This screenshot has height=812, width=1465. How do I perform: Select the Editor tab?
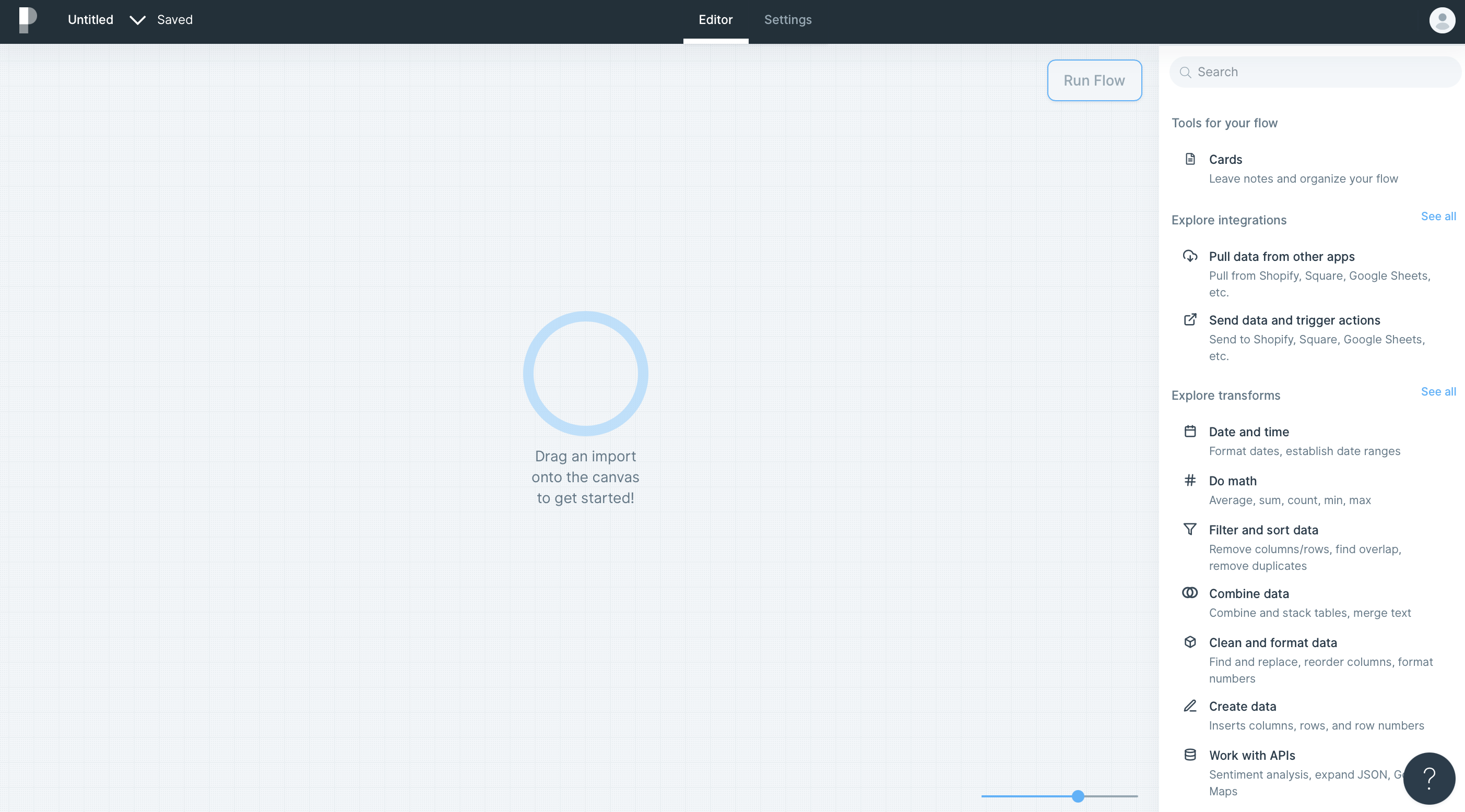coord(715,20)
